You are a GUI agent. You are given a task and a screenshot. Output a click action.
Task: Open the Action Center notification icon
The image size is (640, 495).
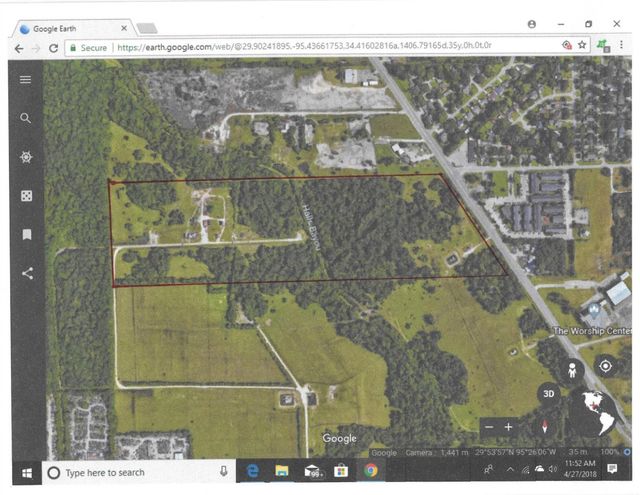click(x=612, y=468)
